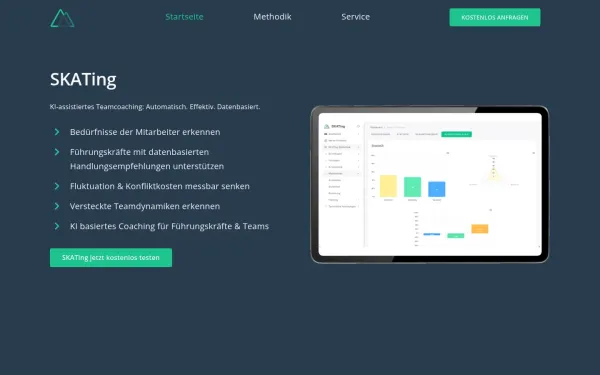
Task: Click the KI-assistiertes Teamcoaching tagline
Action: (155, 107)
